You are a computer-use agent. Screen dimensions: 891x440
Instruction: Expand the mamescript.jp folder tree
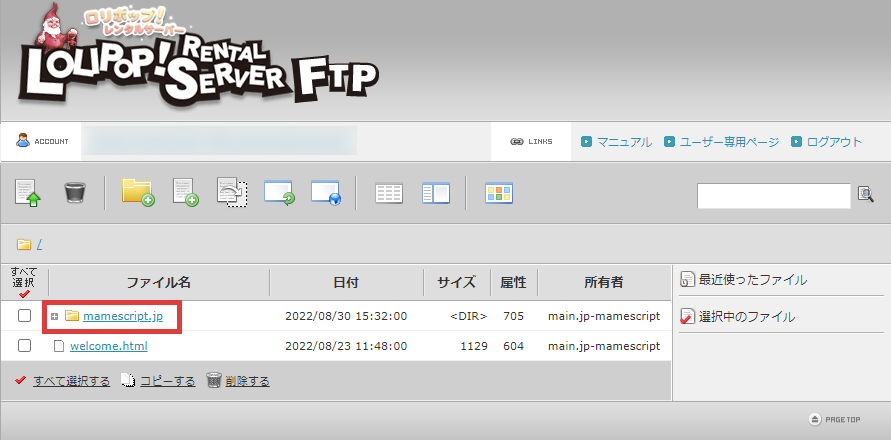[55, 317]
